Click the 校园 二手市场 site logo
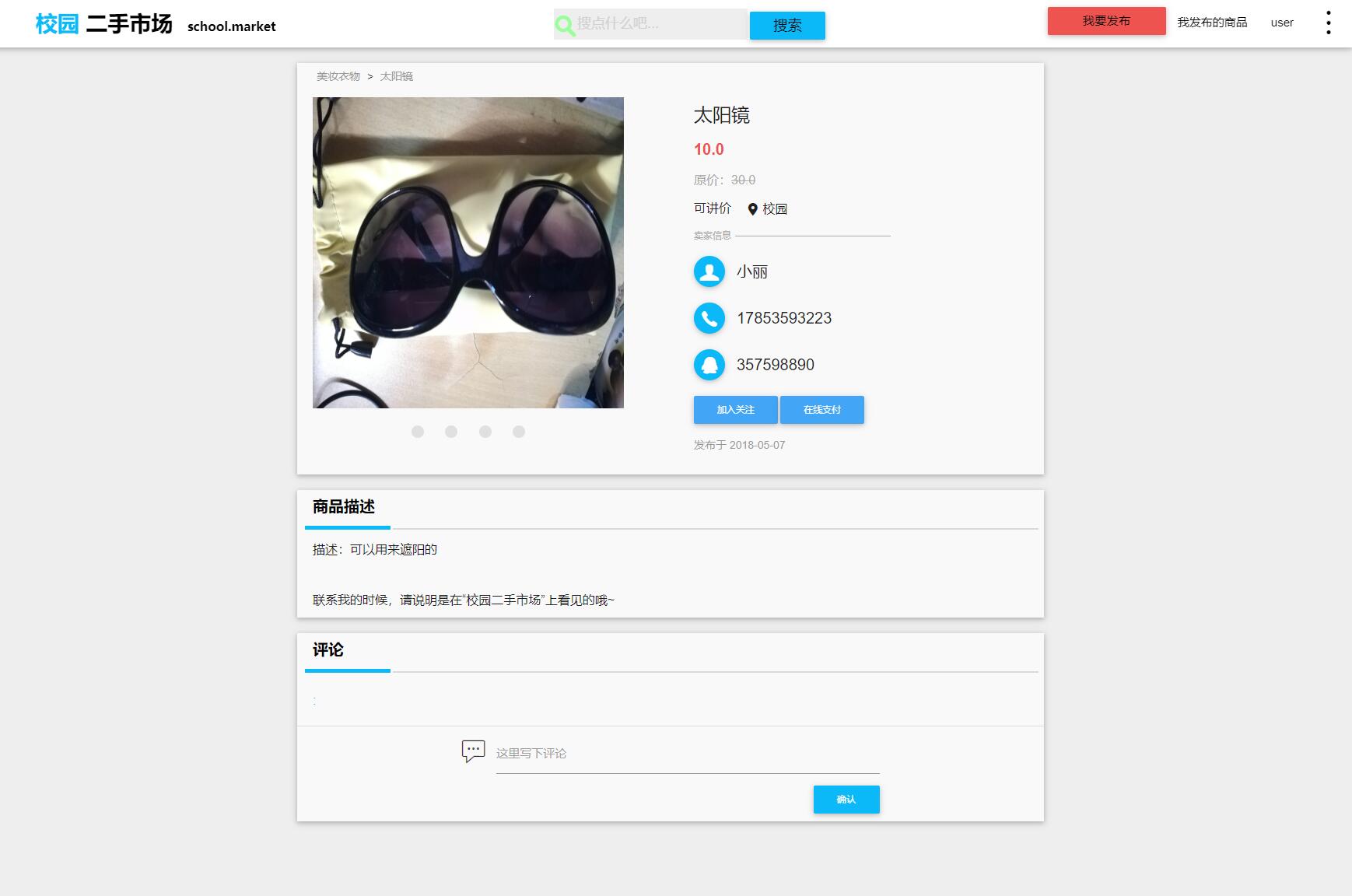1352x896 pixels. coord(101,24)
